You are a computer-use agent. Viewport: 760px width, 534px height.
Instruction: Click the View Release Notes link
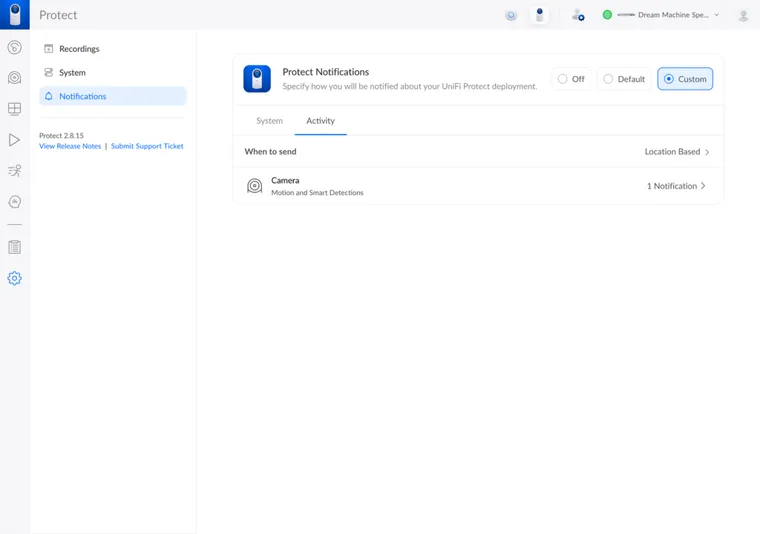70,146
